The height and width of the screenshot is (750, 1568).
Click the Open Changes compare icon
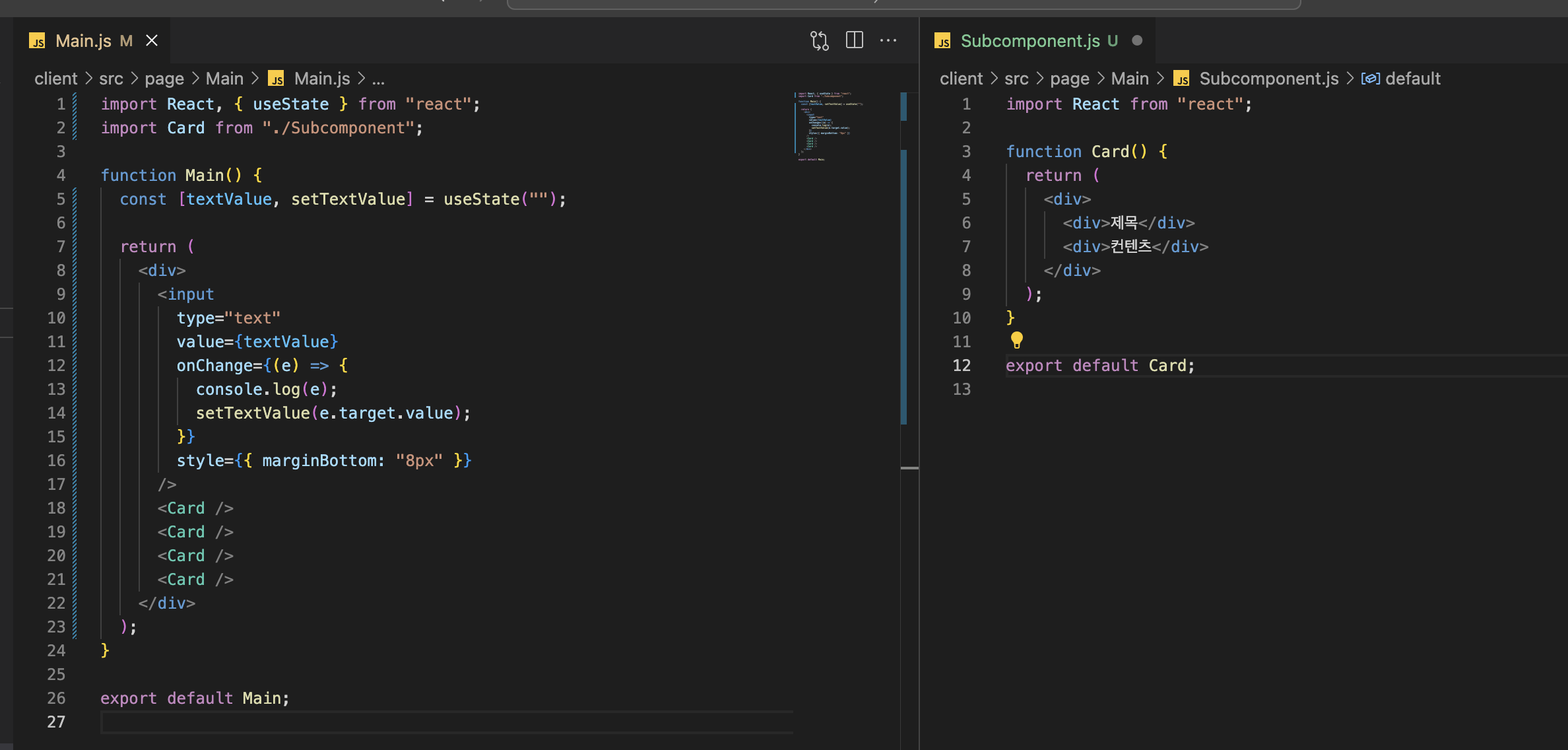tap(819, 41)
